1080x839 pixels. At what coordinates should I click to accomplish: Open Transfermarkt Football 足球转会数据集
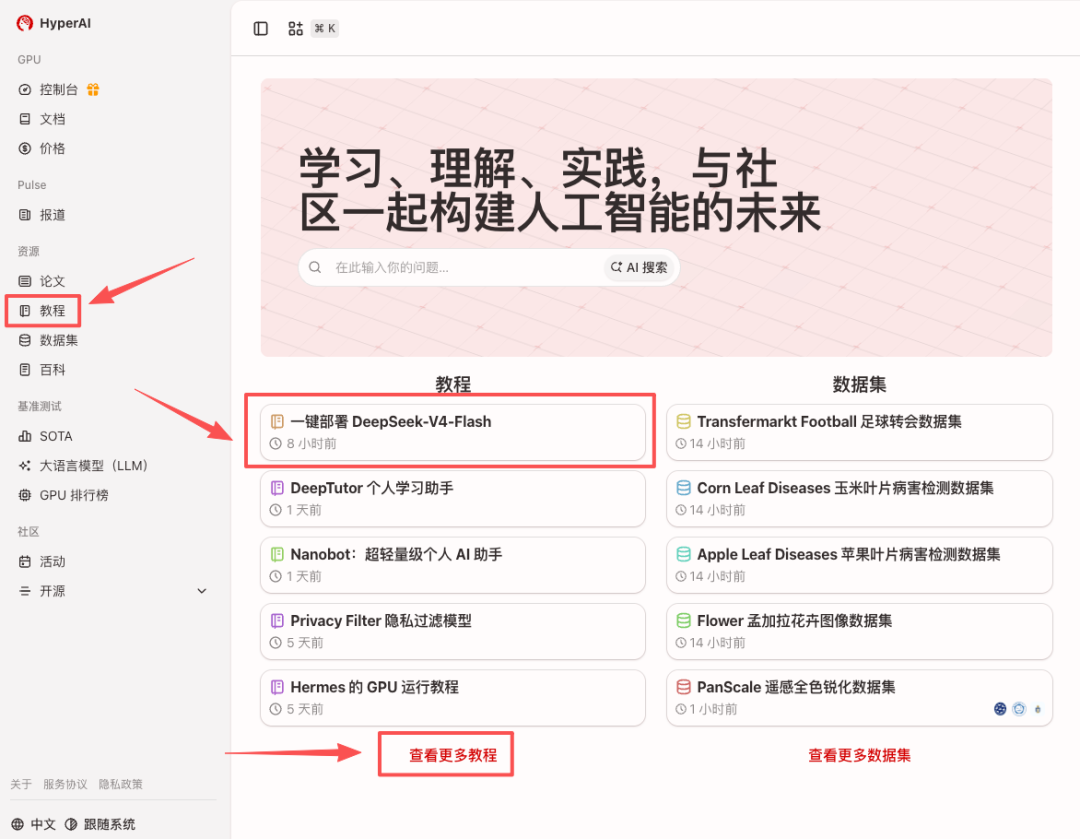click(859, 432)
